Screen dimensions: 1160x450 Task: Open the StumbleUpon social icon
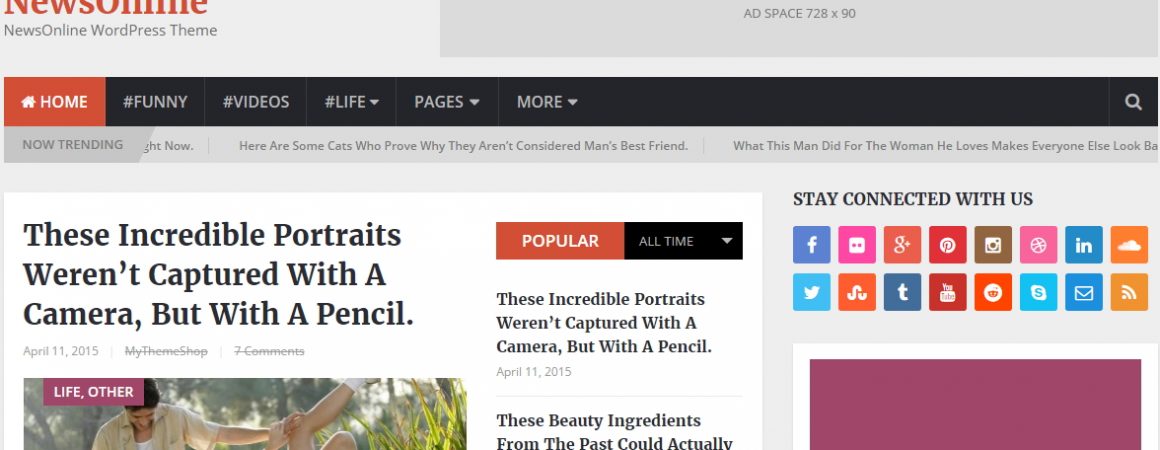point(857,292)
